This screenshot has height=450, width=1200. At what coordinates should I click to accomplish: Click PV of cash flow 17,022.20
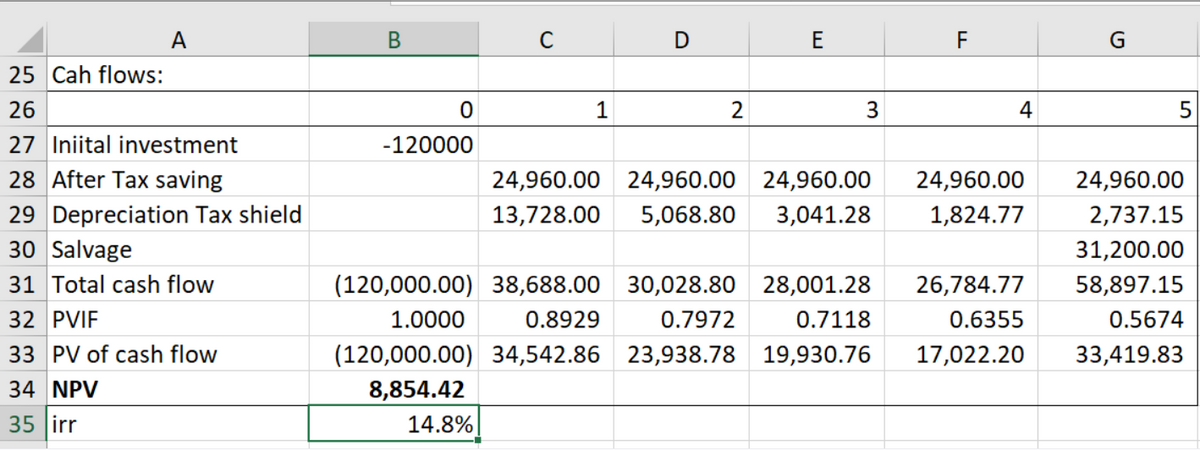coord(960,353)
